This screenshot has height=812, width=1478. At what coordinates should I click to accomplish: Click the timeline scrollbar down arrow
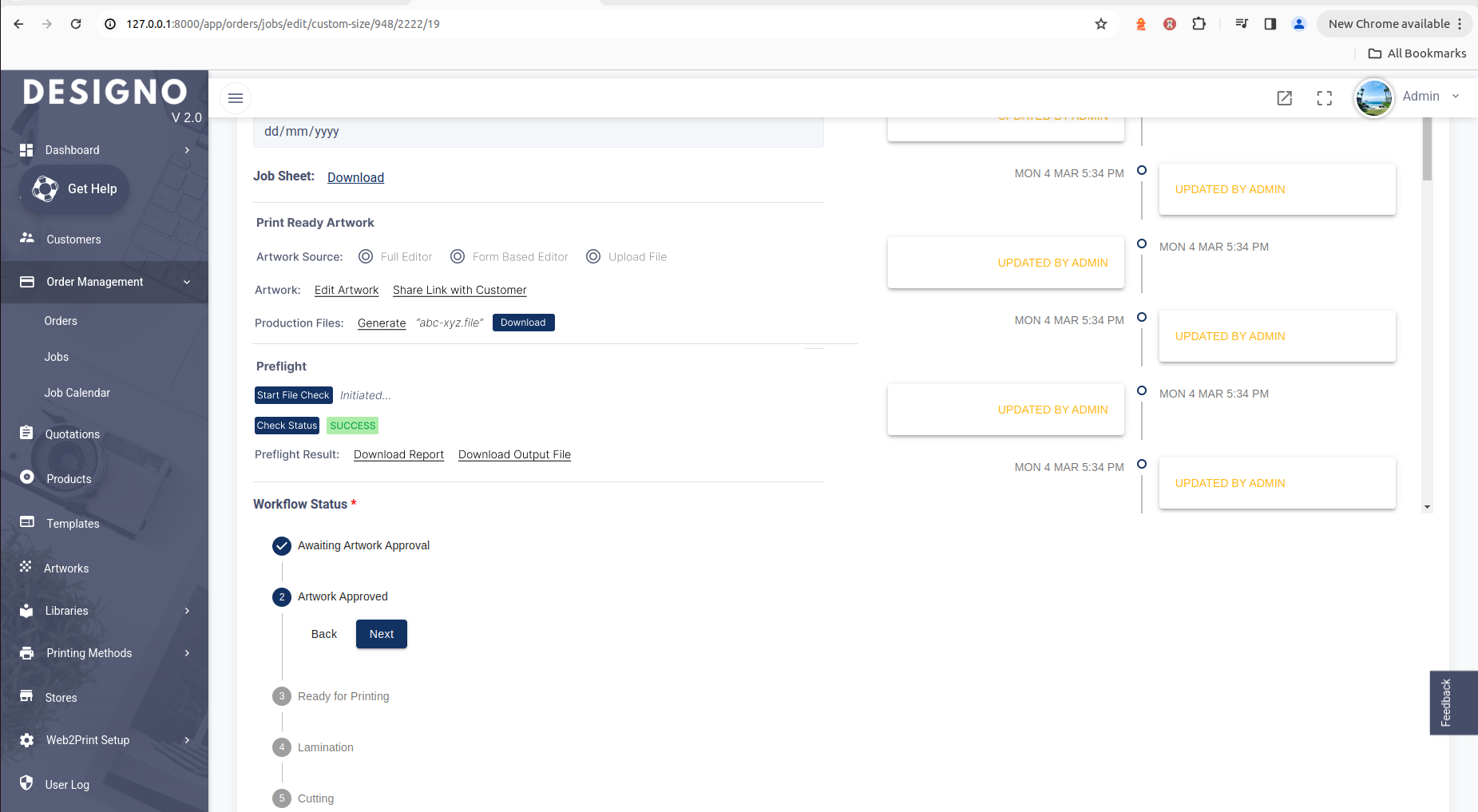coord(1427,507)
